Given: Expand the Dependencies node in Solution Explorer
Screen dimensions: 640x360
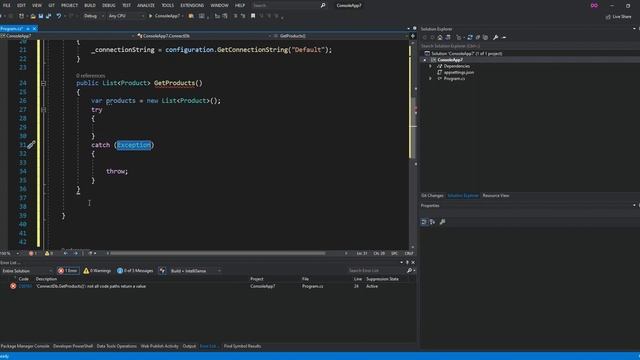Looking at the screenshot, I should coord(430,66).
